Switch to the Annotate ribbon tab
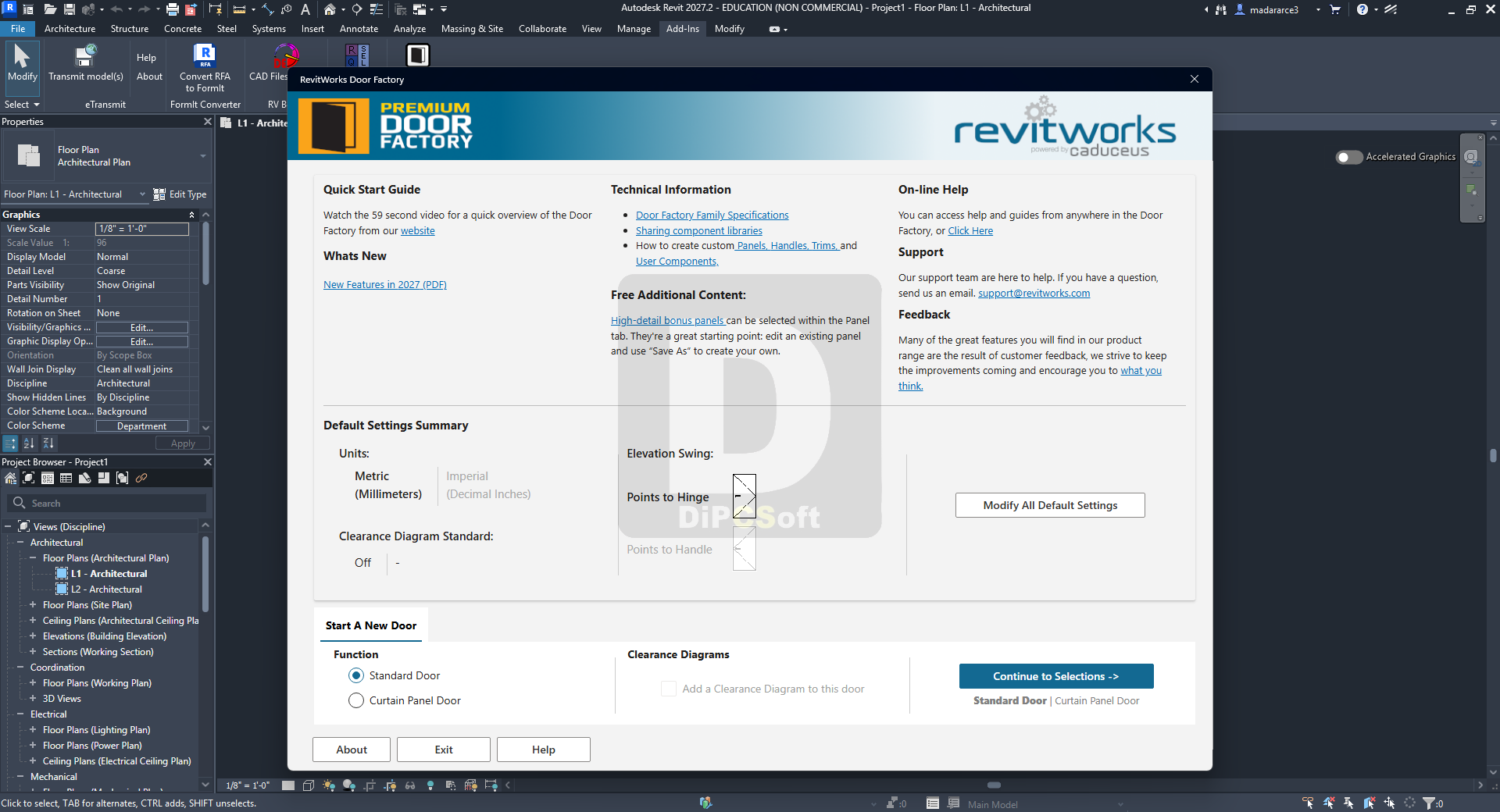 [359, 29]
